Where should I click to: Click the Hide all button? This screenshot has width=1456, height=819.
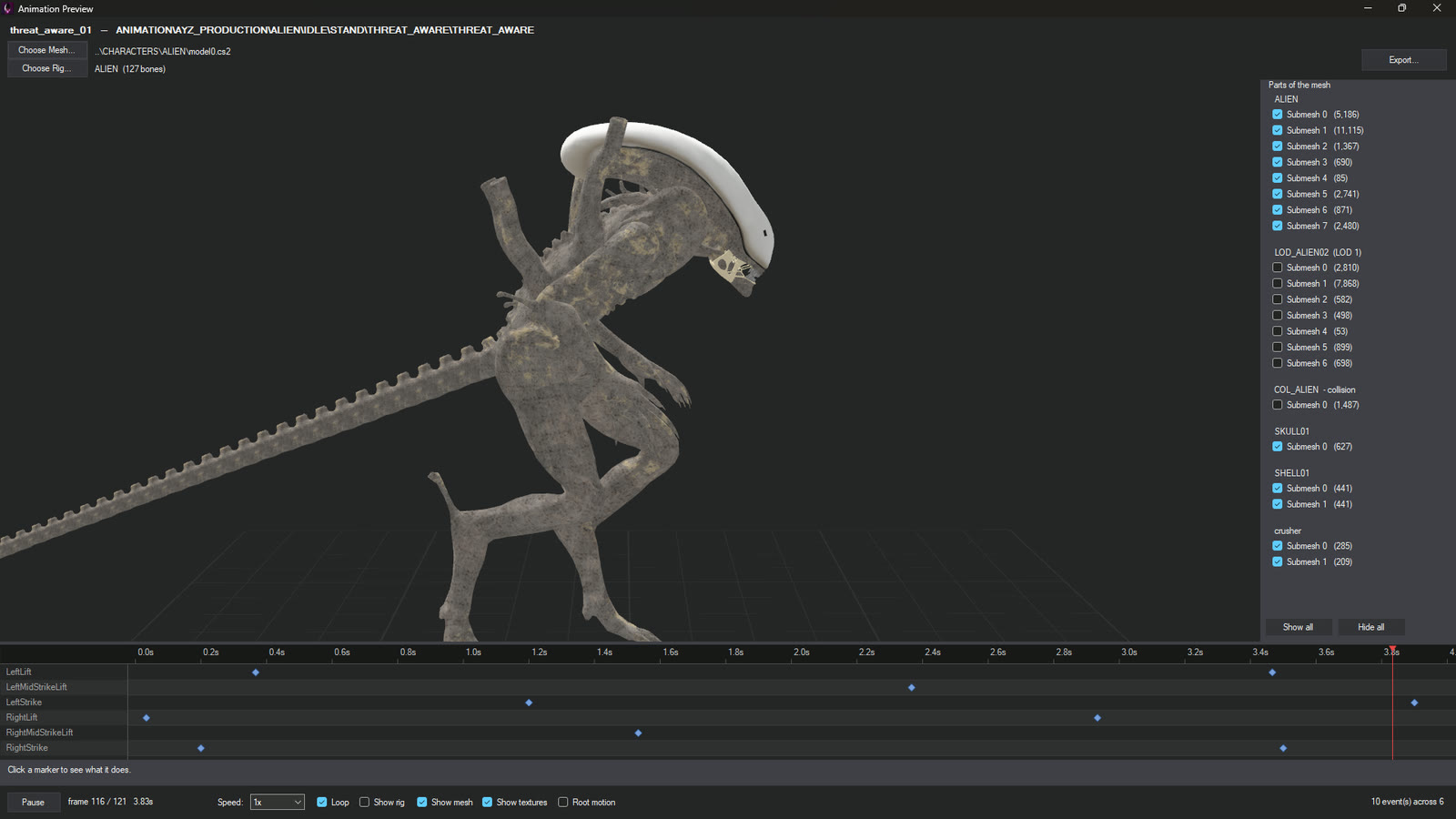click(1371, 627)
